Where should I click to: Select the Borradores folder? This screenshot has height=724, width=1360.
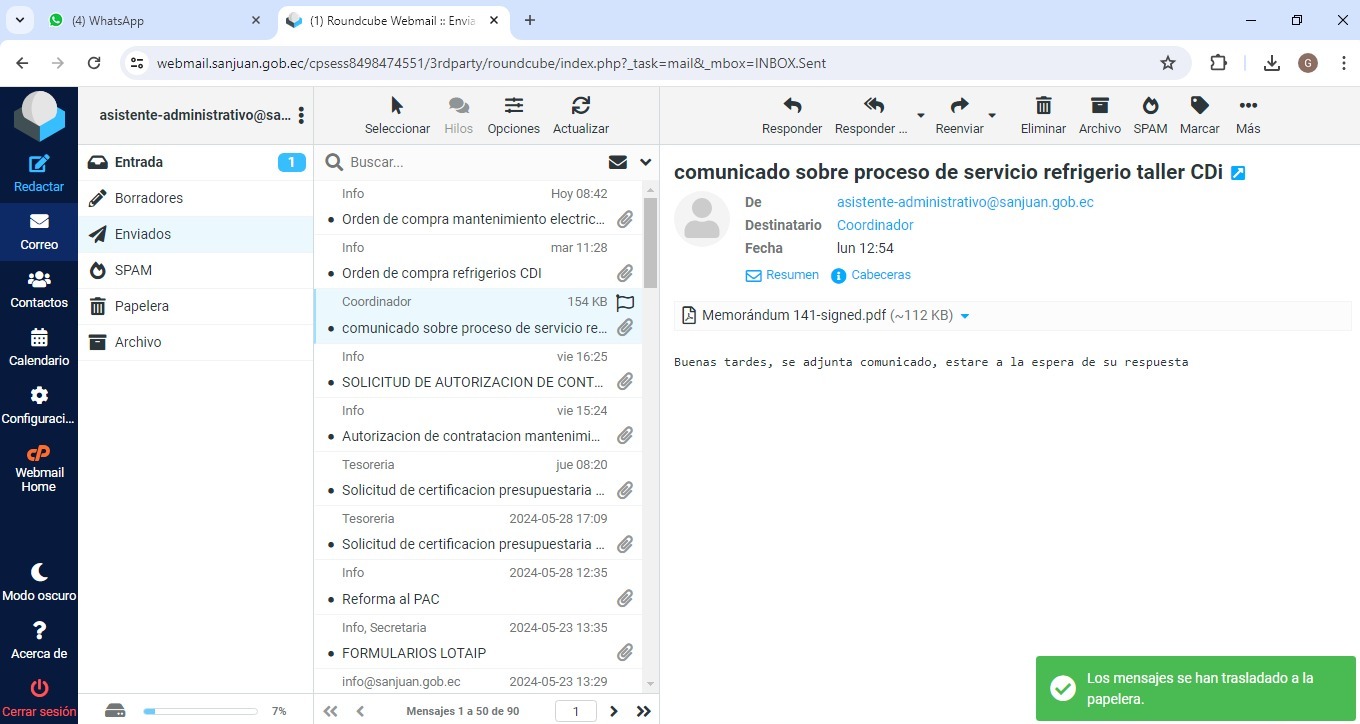(x=149, y=198)
